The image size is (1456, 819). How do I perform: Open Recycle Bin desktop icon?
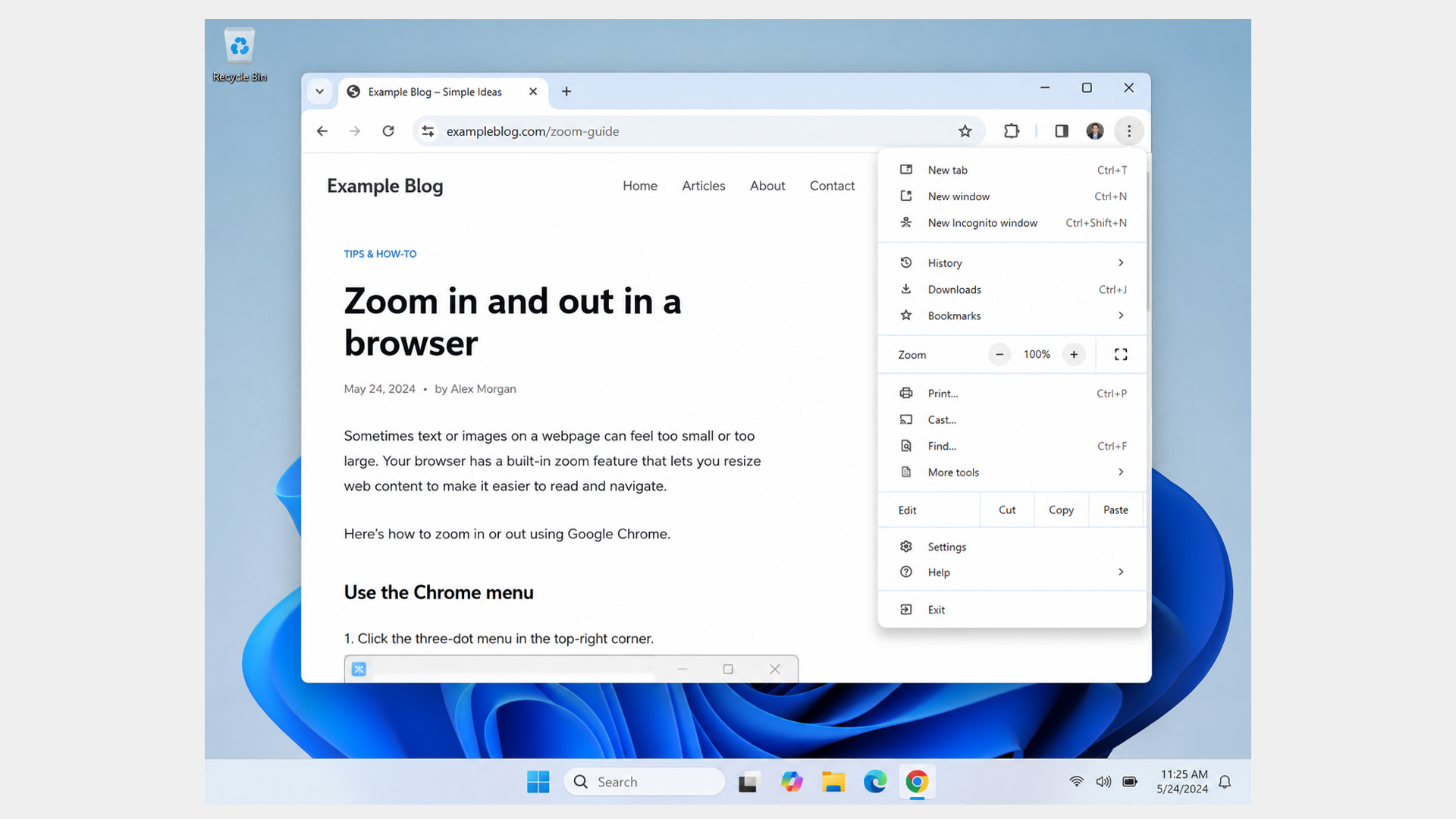[240, 55]
